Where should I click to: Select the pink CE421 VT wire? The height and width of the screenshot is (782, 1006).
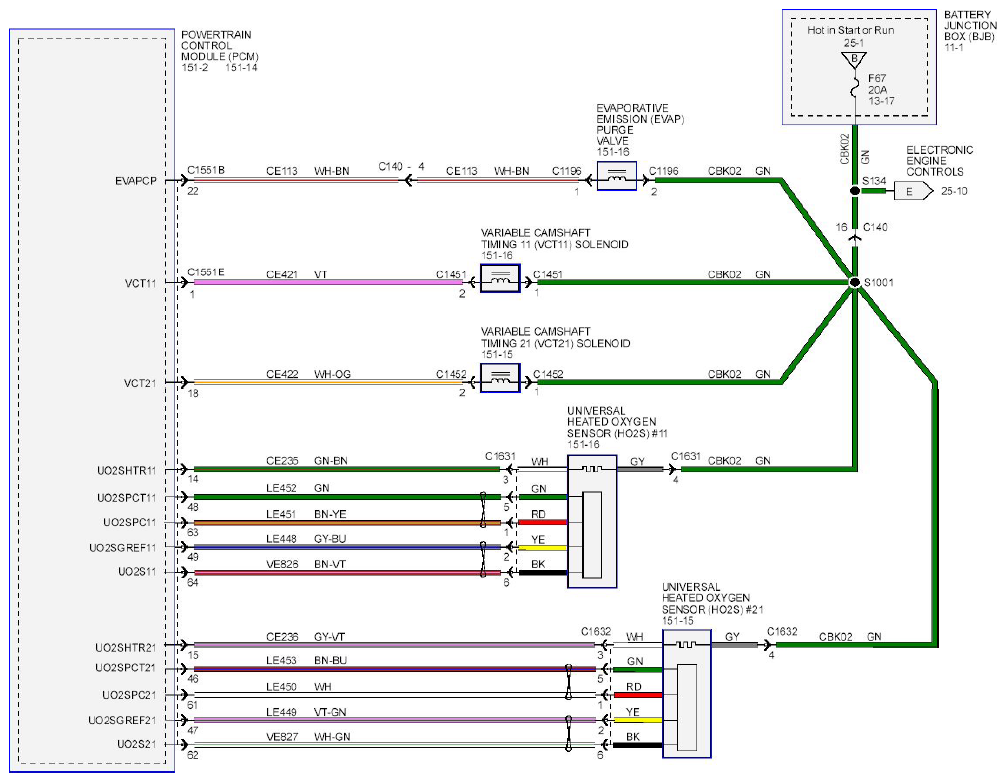(x=327, y=282)
